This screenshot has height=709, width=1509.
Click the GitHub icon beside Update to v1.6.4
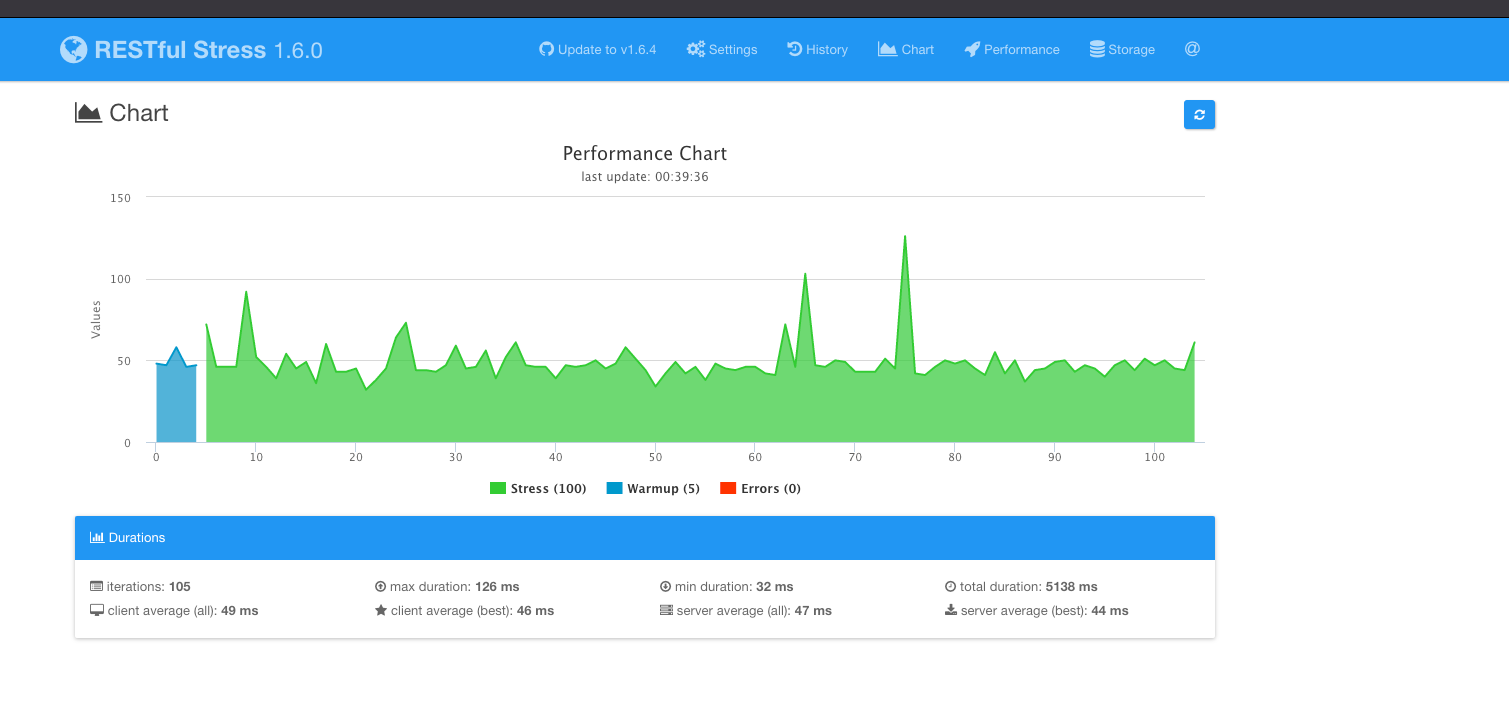(546, 49)
